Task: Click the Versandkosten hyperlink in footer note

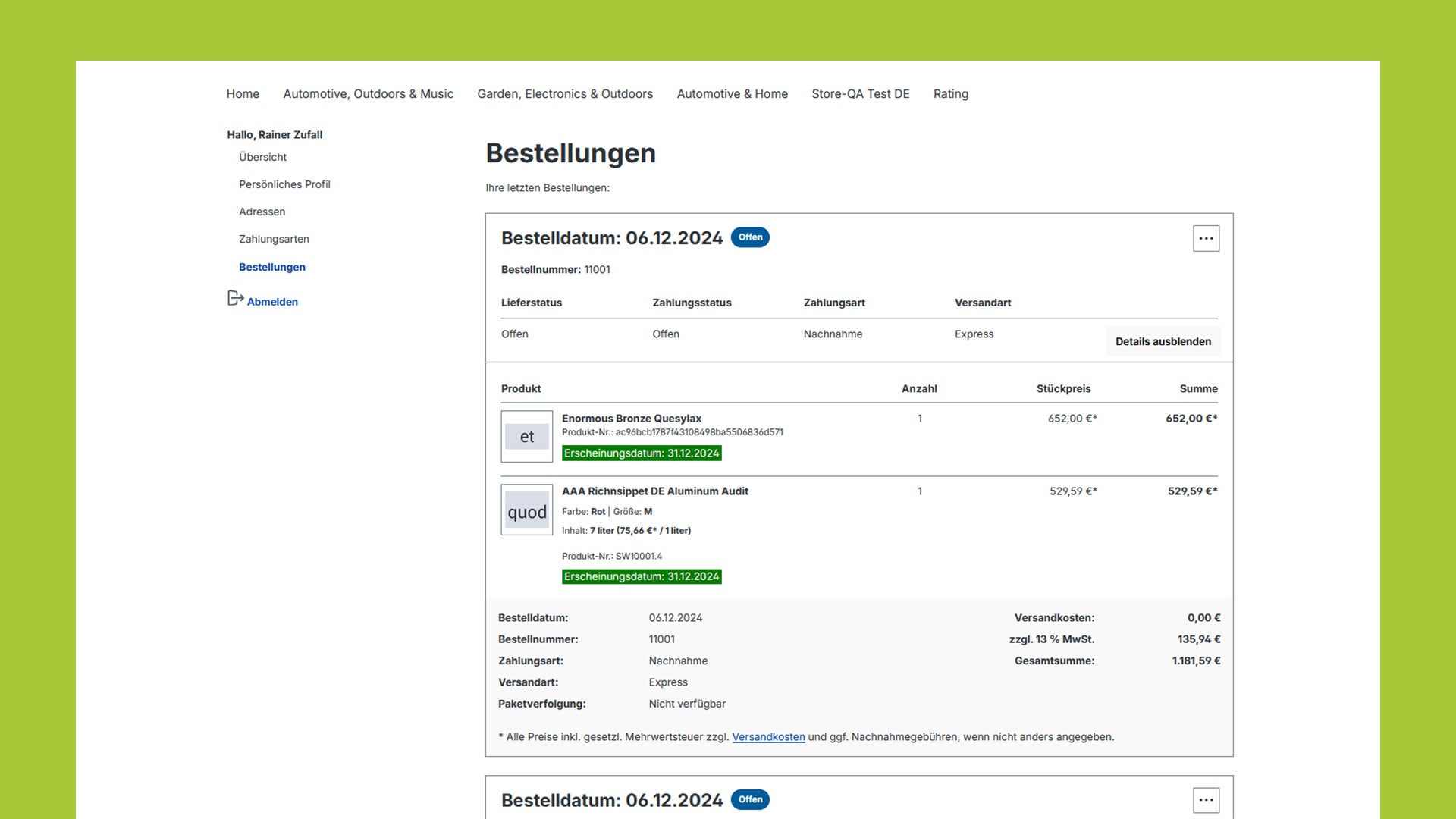Action: (768, 736)
